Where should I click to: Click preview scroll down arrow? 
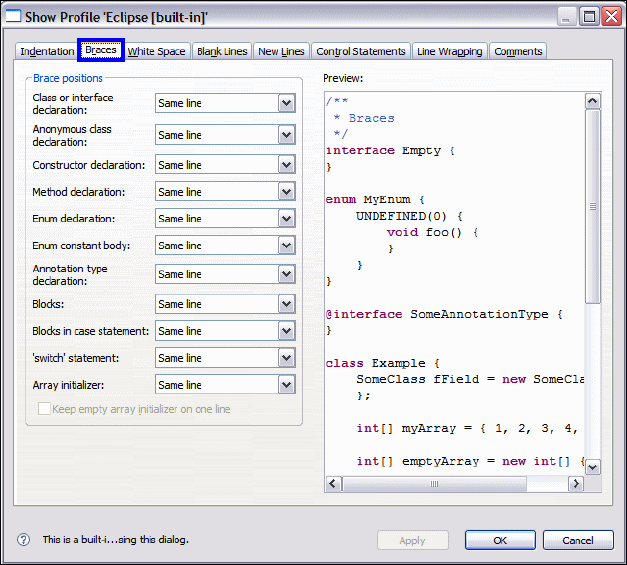click(593, 467)
